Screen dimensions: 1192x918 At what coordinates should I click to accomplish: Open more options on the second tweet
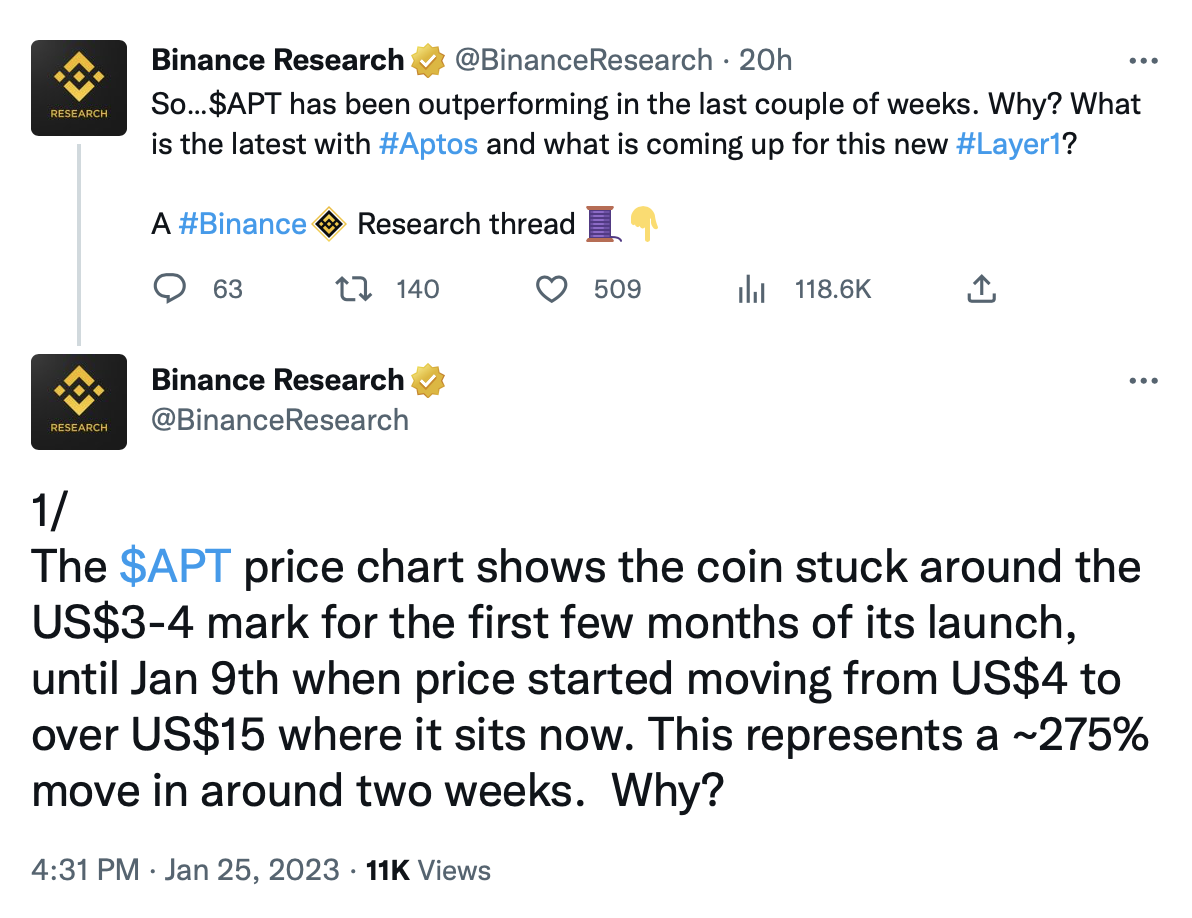[x=1142, y=381]
